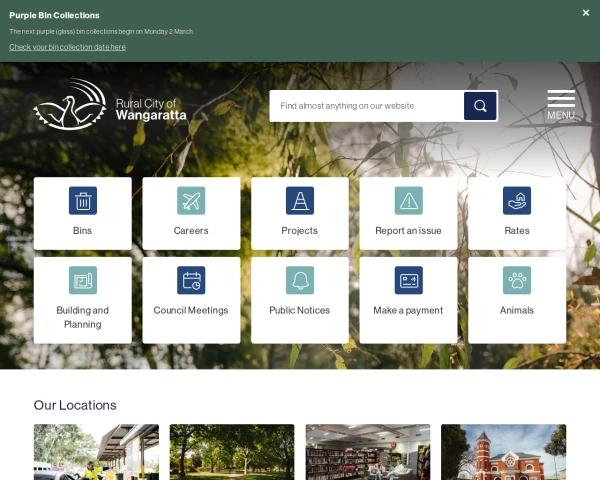Expand the hamburger MENU

561,105
